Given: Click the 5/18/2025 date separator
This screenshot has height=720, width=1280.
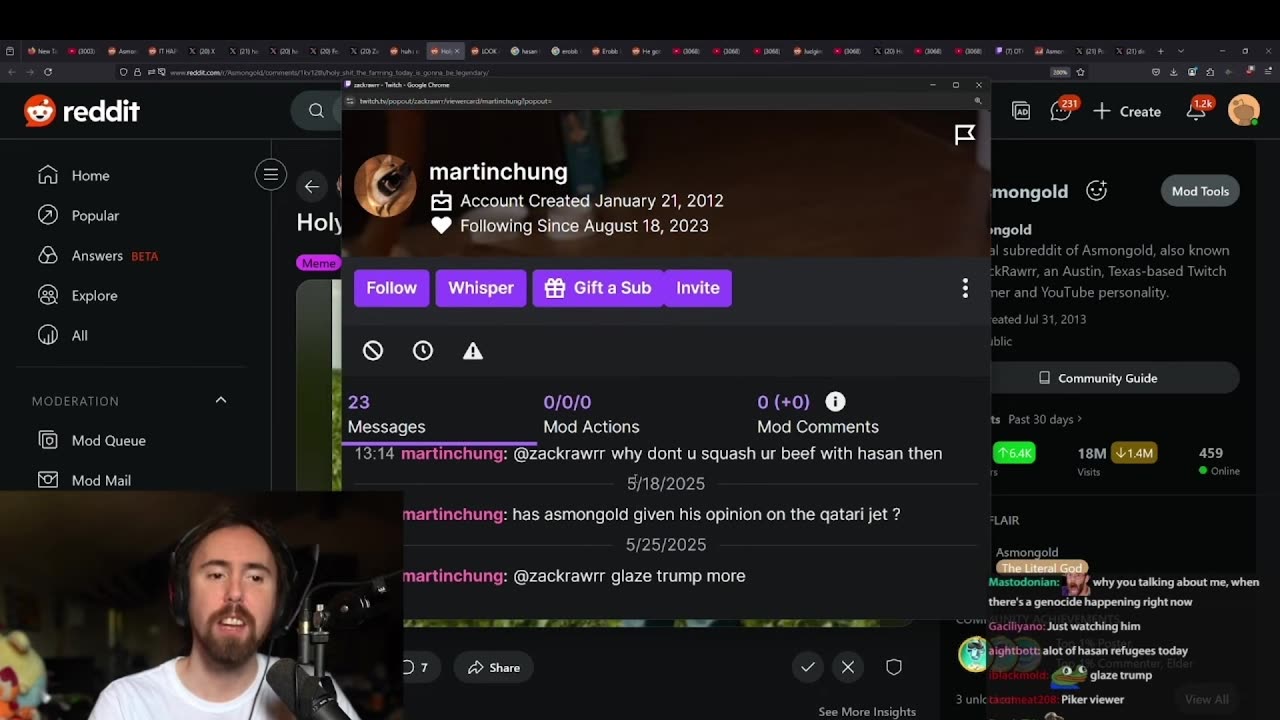Looking at the screenshot, I should coord(666,484).
